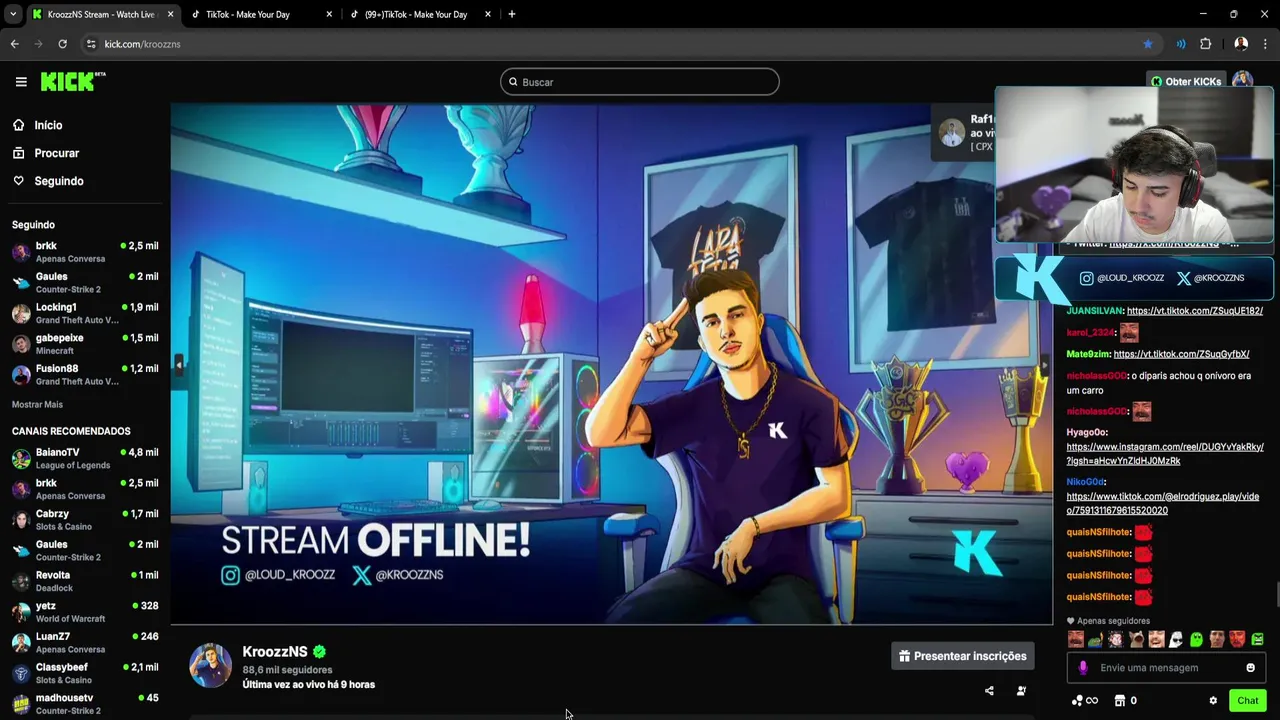Screen dimensions: 1280x720
Task: Select the green ghost emote
Action: [1196, 639]
